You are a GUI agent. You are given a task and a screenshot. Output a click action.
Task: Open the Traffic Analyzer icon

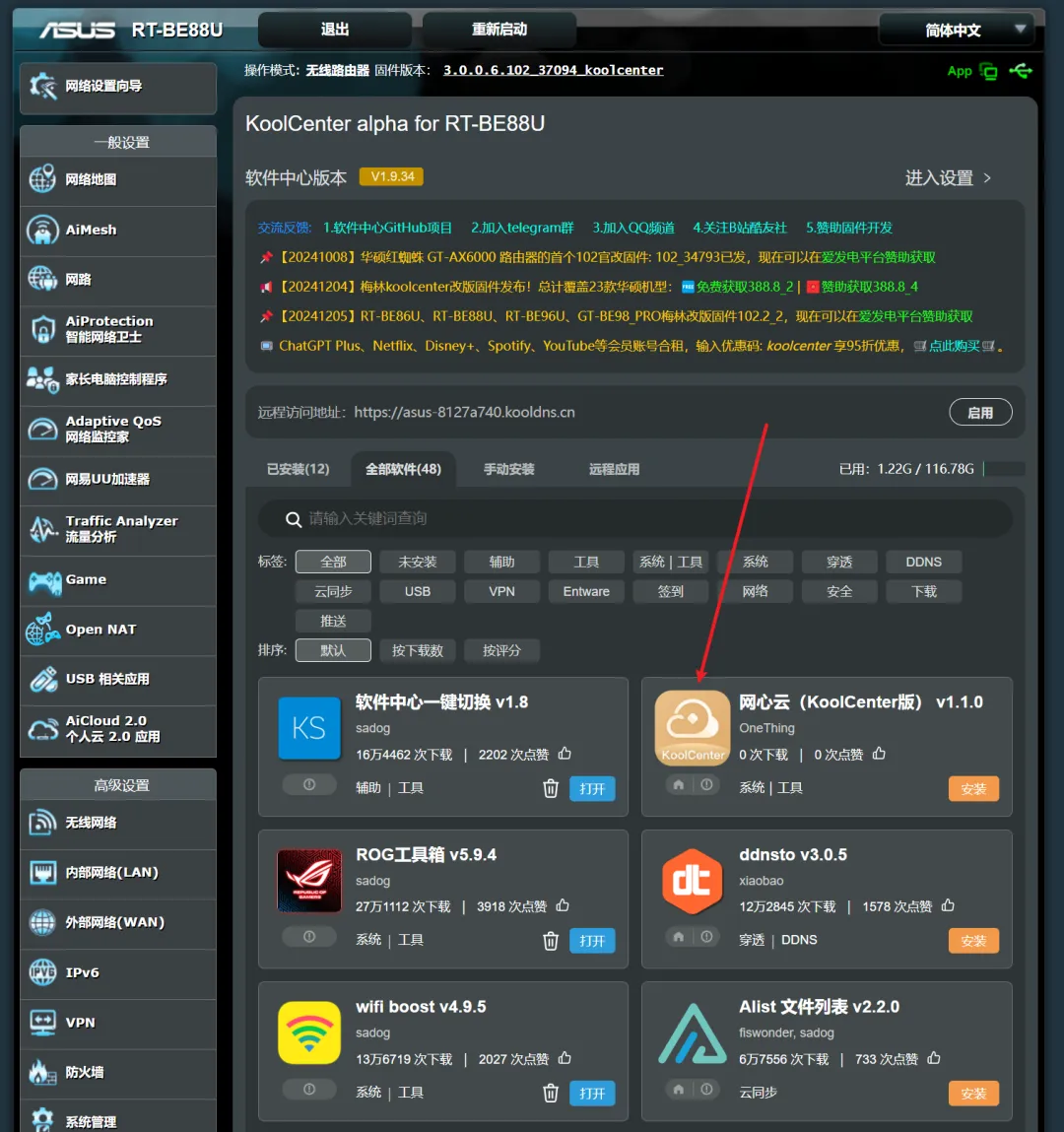coord(42,529)
